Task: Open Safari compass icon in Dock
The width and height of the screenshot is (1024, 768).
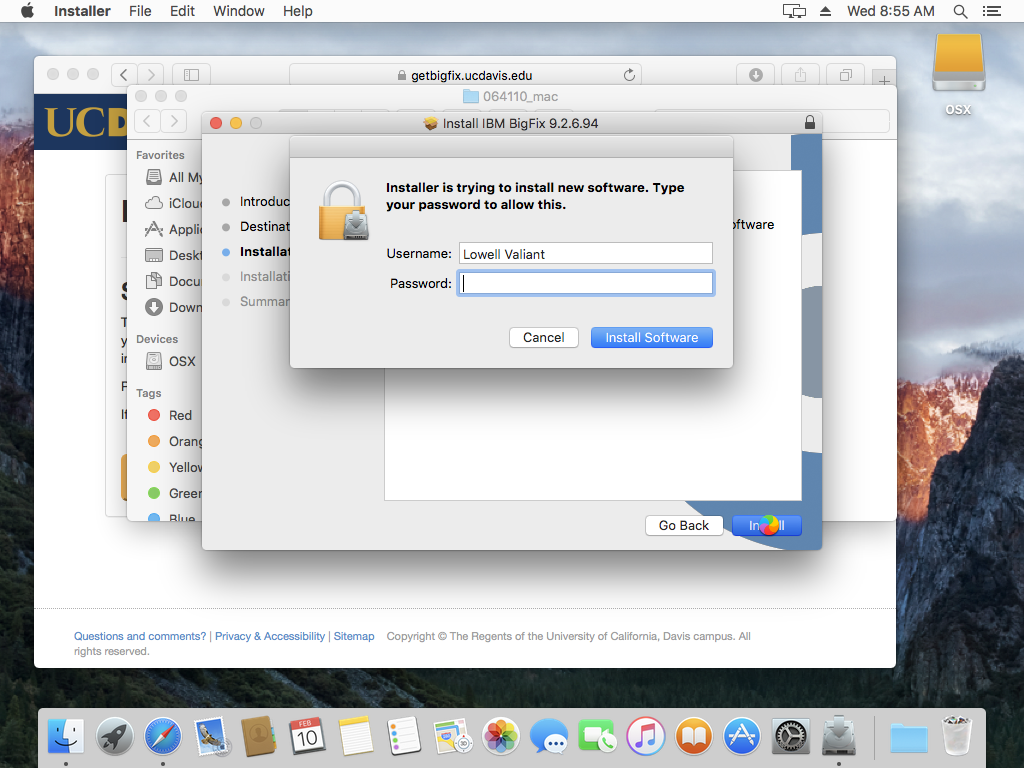Action: pos(163,736)
